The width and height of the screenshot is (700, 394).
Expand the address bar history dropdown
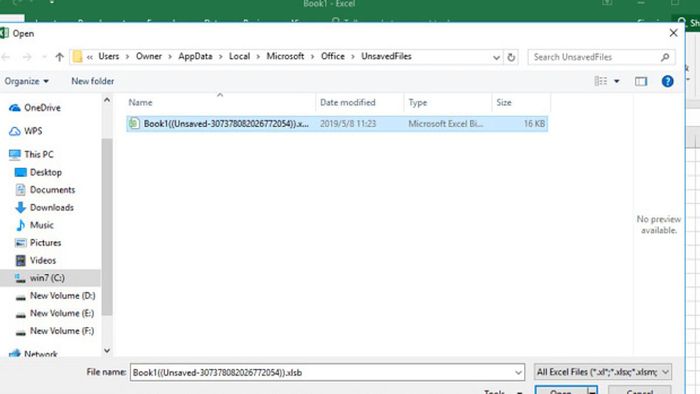pos(496,57)
